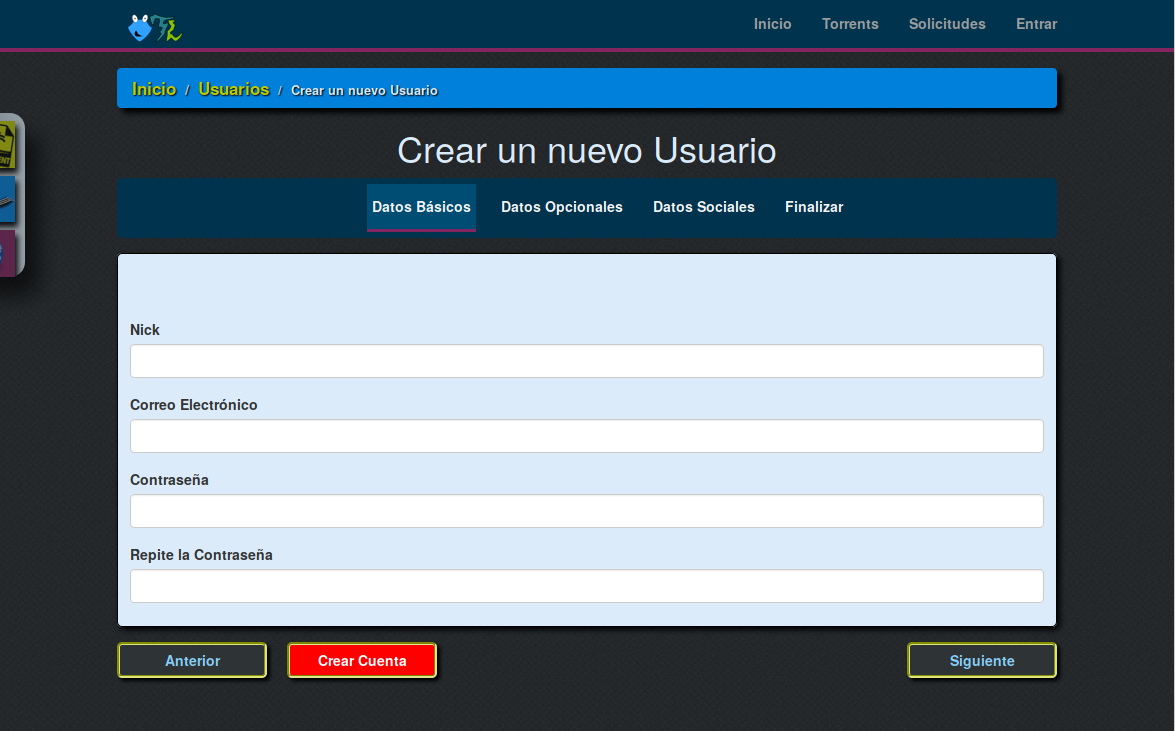Open Torrents from the top navigation
Viewport: 1175px width, 731px height.
850,24
